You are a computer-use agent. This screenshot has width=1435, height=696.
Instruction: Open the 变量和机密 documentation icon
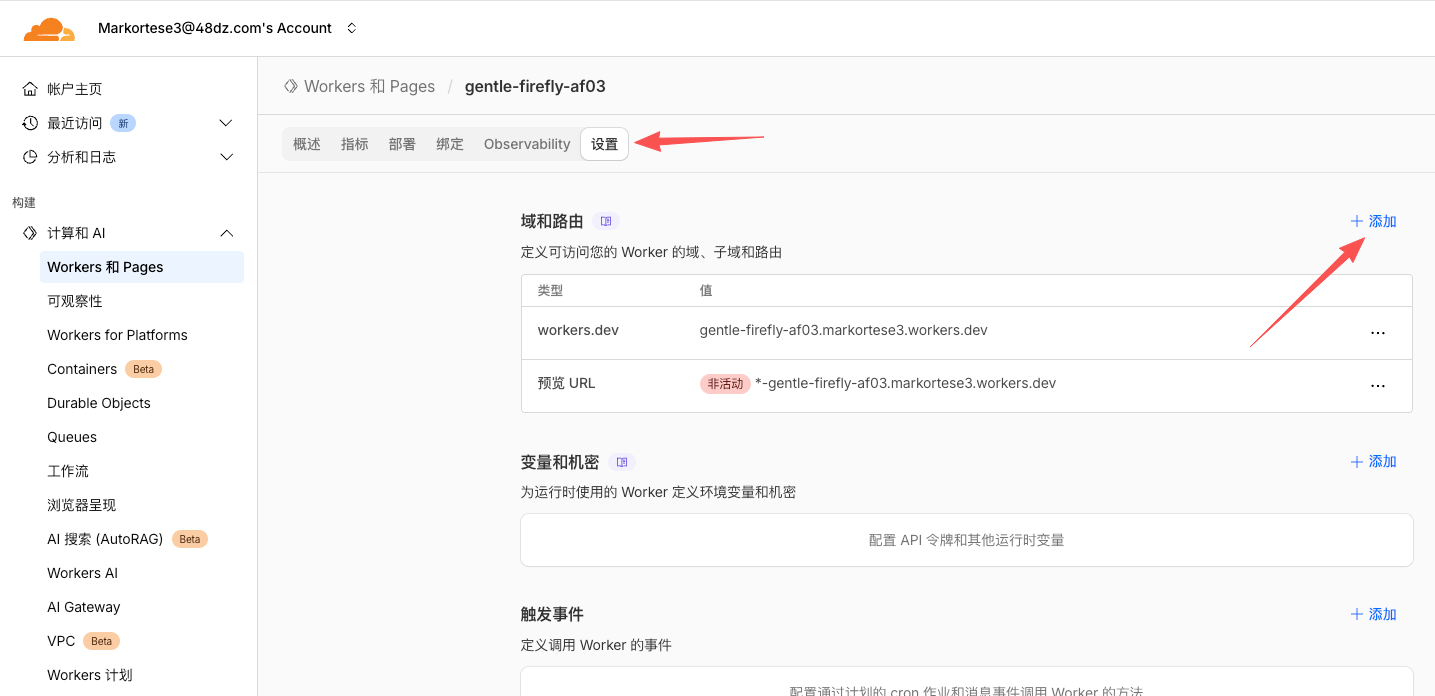622,462
